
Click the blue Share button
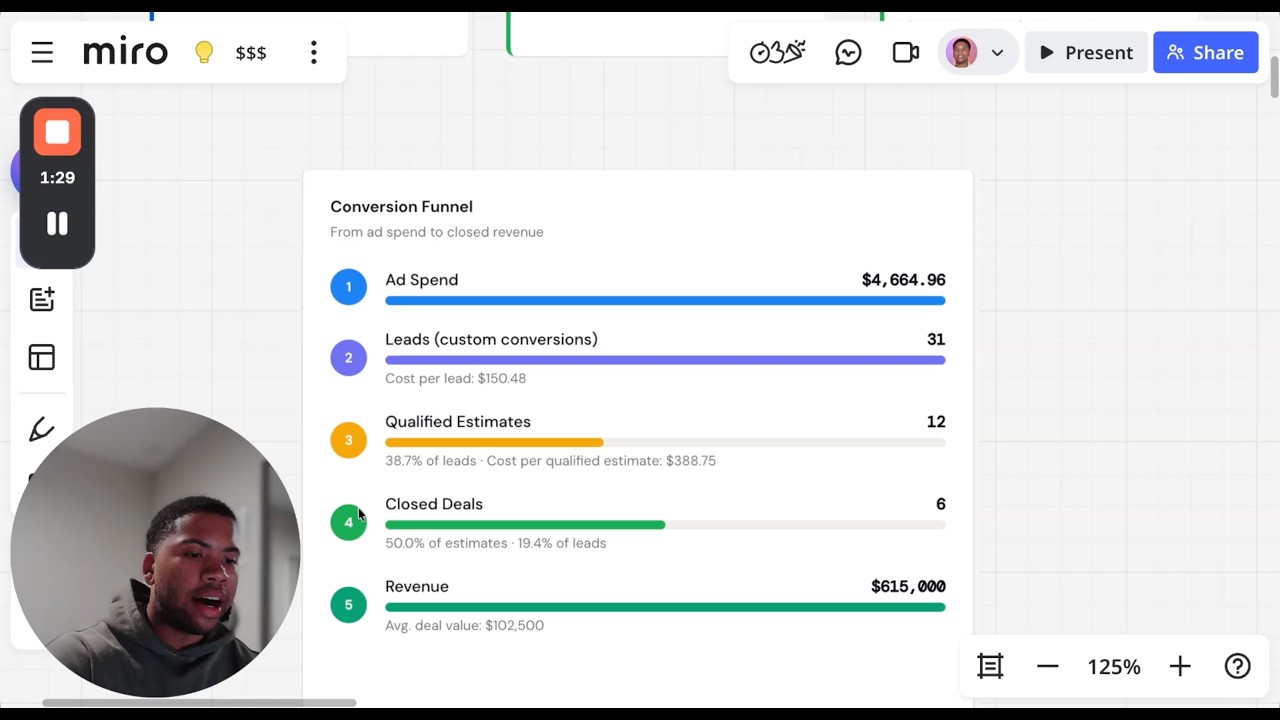(1205, 52)
